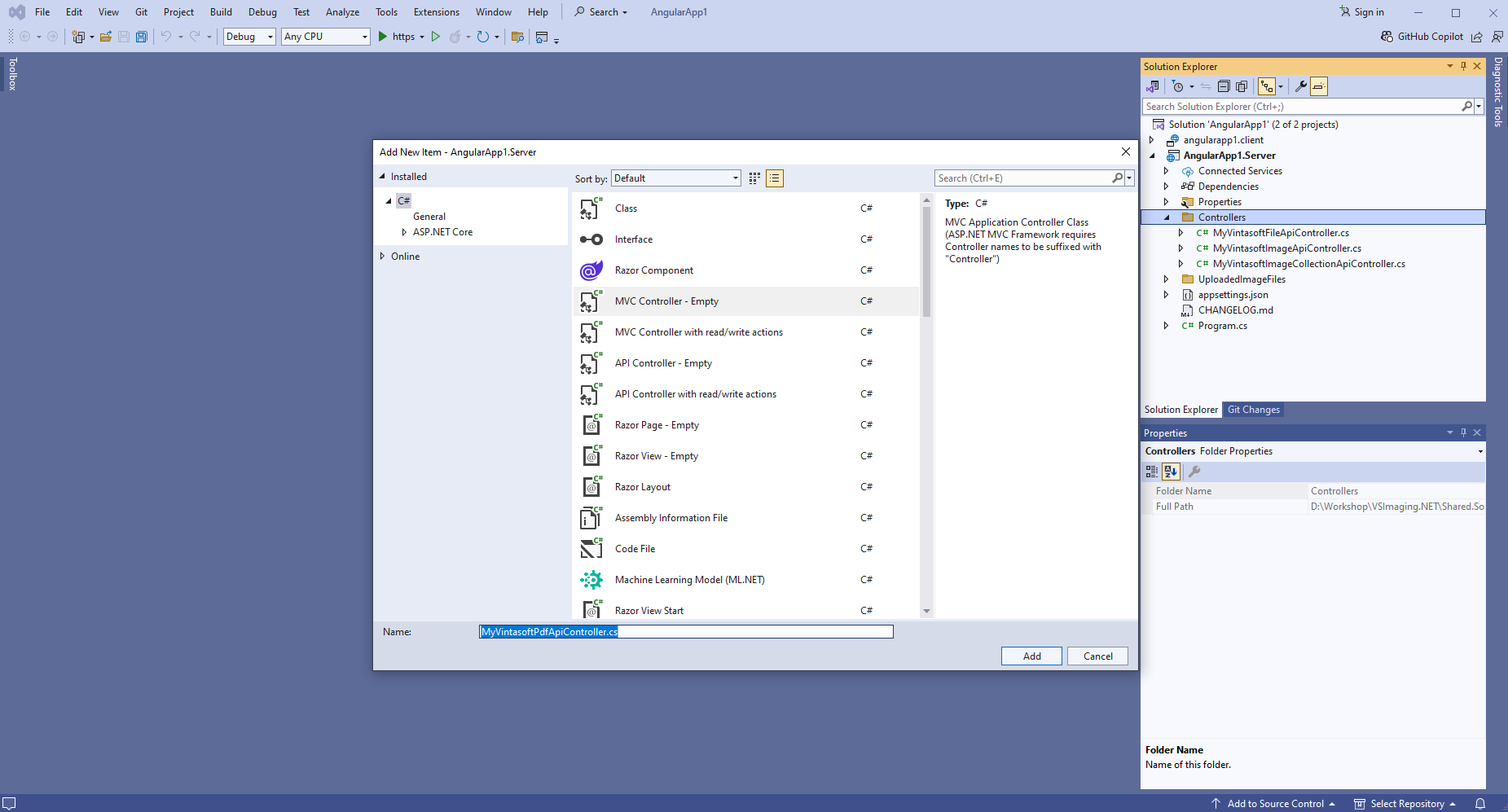Toggle Preview Selected Items in Solution Explorer

[1319, 86]
